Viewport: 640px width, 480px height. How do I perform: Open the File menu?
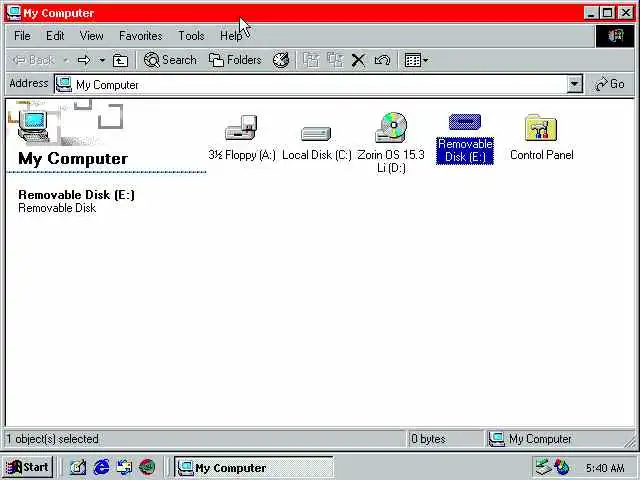click(x=22, y=36)
